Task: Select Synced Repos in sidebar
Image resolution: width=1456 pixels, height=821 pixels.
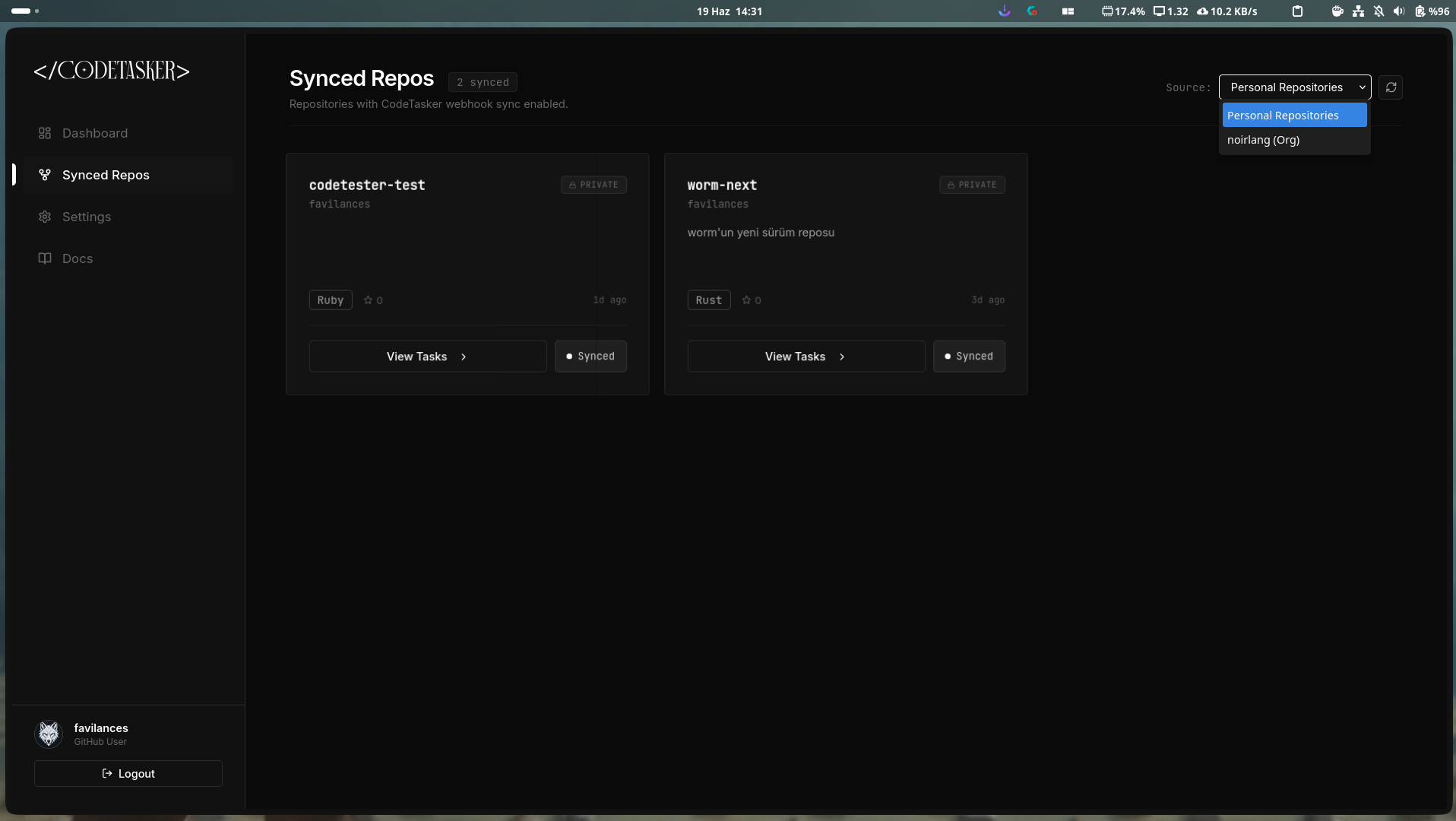Action: pyautogui.click(x=128, y=175)
